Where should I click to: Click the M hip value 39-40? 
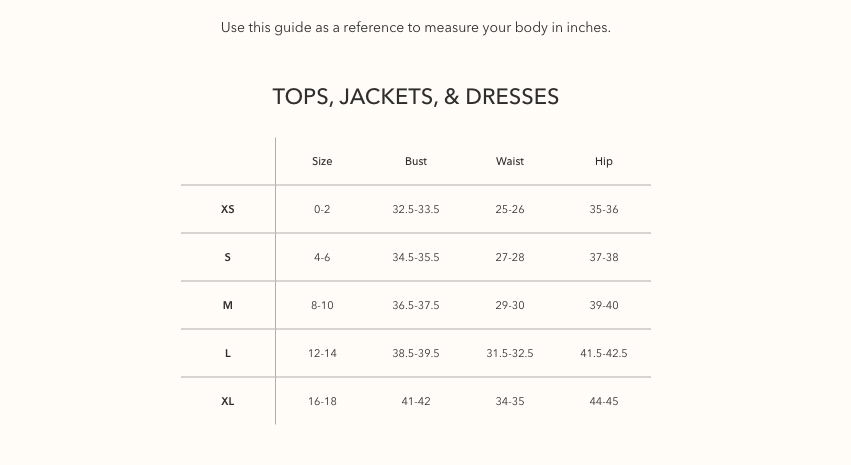(604, 306)
